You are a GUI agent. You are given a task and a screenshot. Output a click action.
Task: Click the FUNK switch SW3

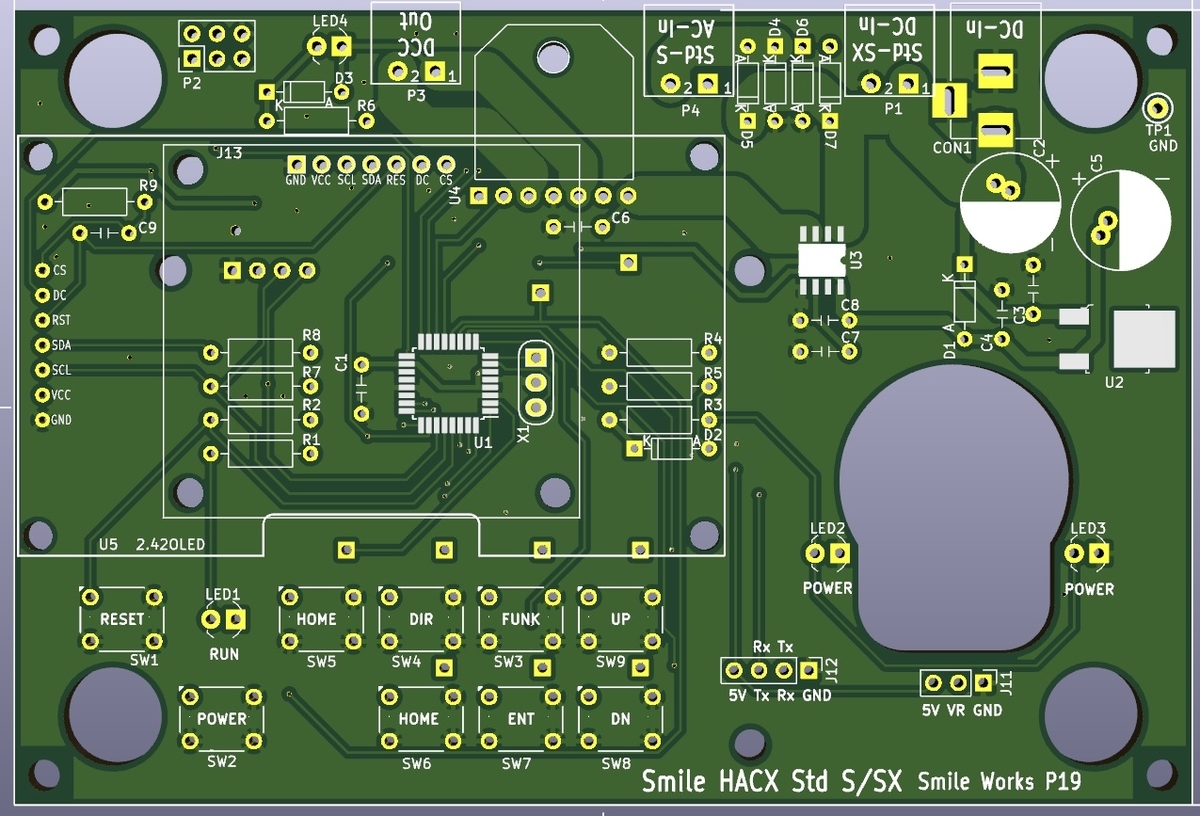[520, 619]
